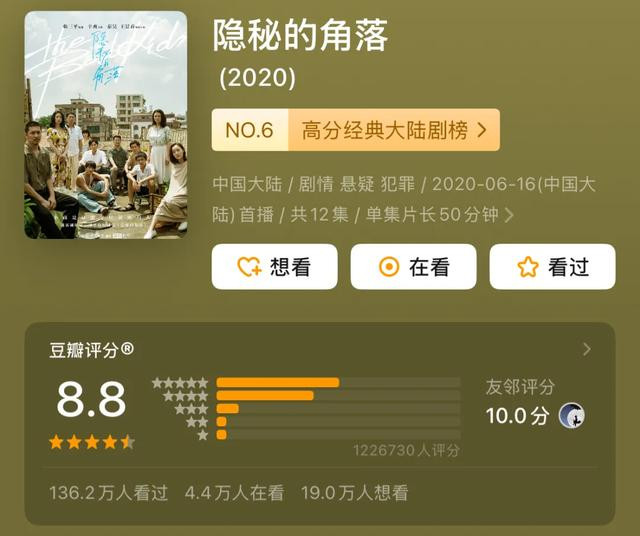Mark the show as 在看
This screenshot has width=640, height=536.
pos(413,267)
